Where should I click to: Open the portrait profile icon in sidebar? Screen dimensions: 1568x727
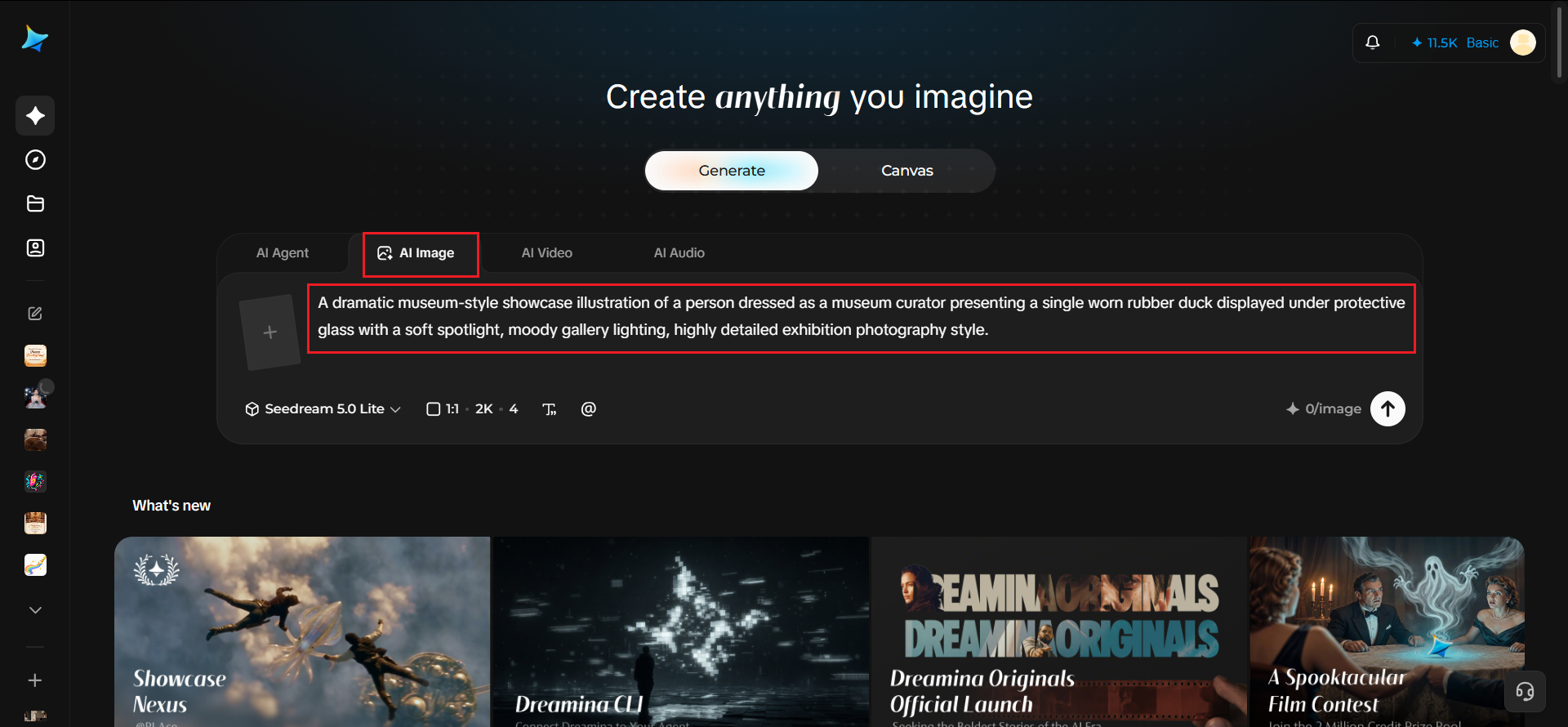35,248
